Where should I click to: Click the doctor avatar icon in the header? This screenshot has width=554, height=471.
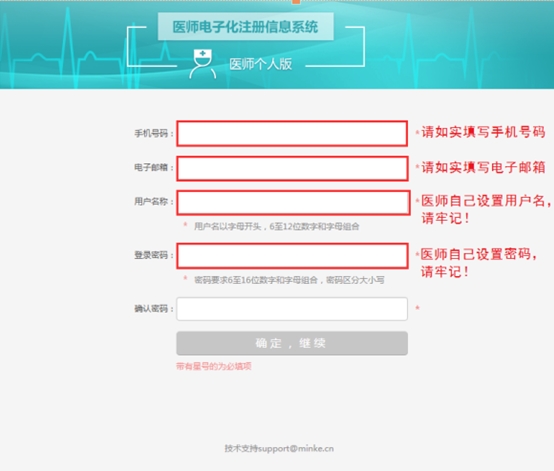pos(202,64)
